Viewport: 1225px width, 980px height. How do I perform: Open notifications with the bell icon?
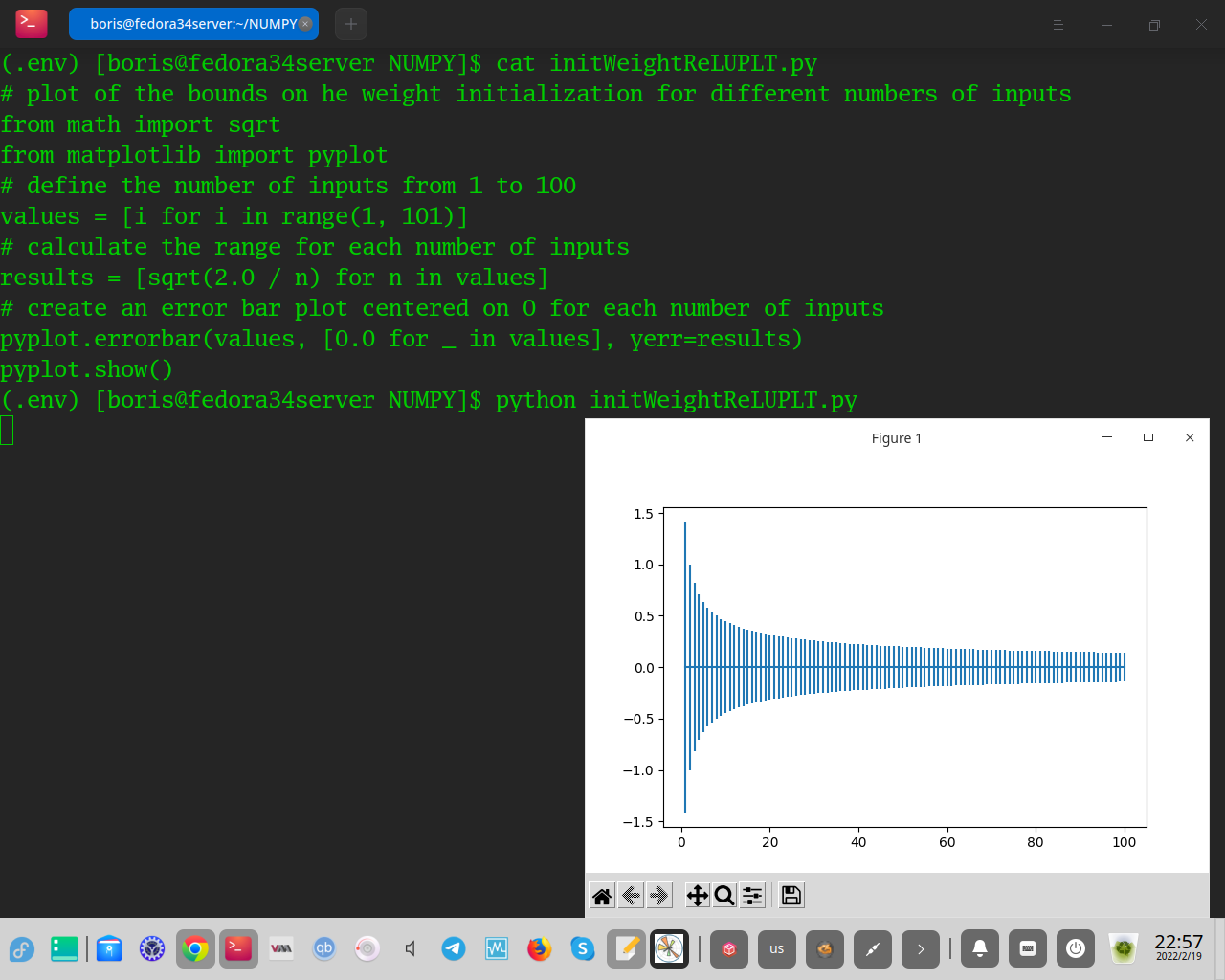point(980,948)
